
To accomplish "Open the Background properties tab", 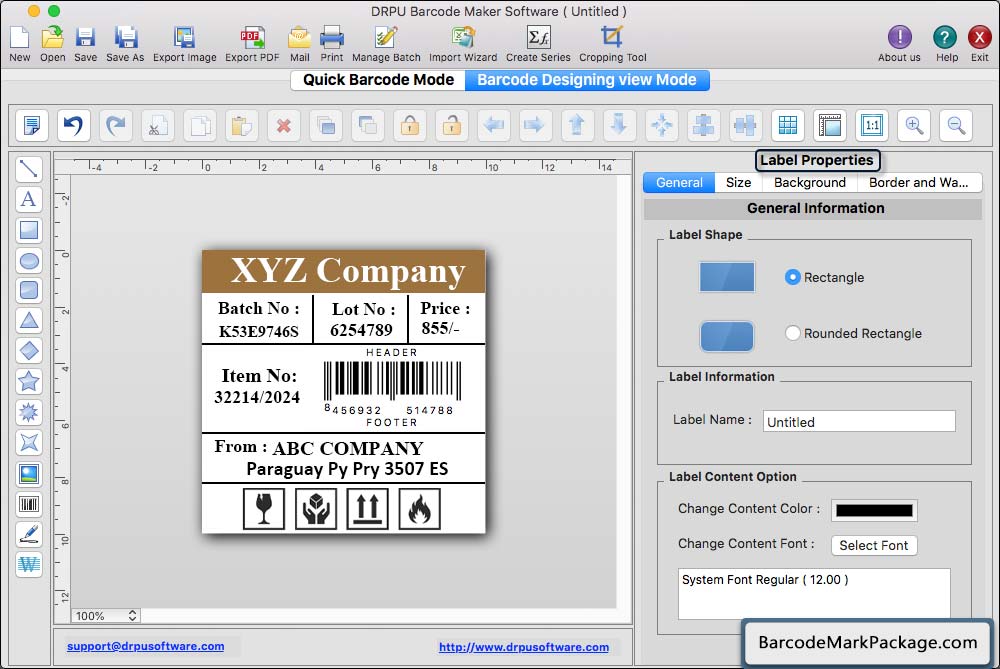I will pos(809,182).
